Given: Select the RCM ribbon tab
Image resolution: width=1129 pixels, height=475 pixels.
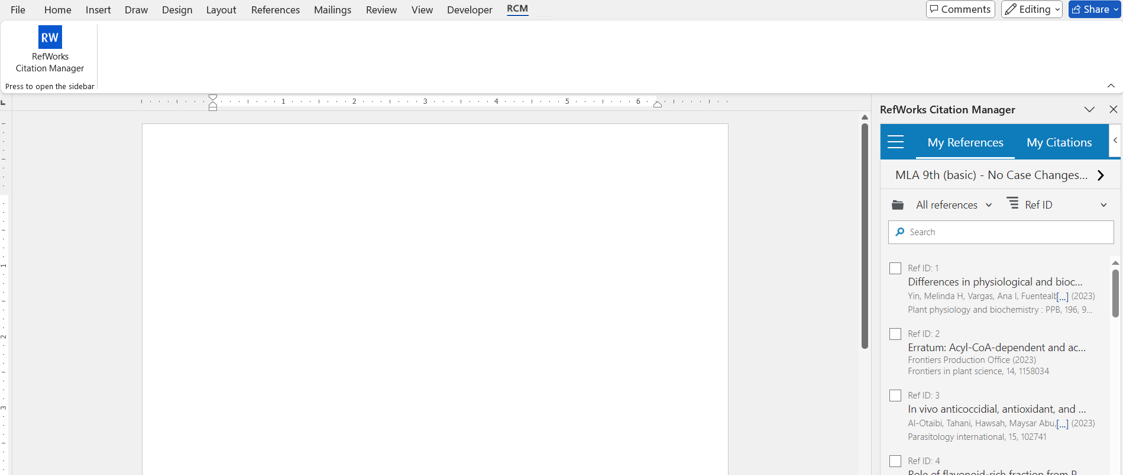Looking at the screenshot, I should tap(517, 9).
